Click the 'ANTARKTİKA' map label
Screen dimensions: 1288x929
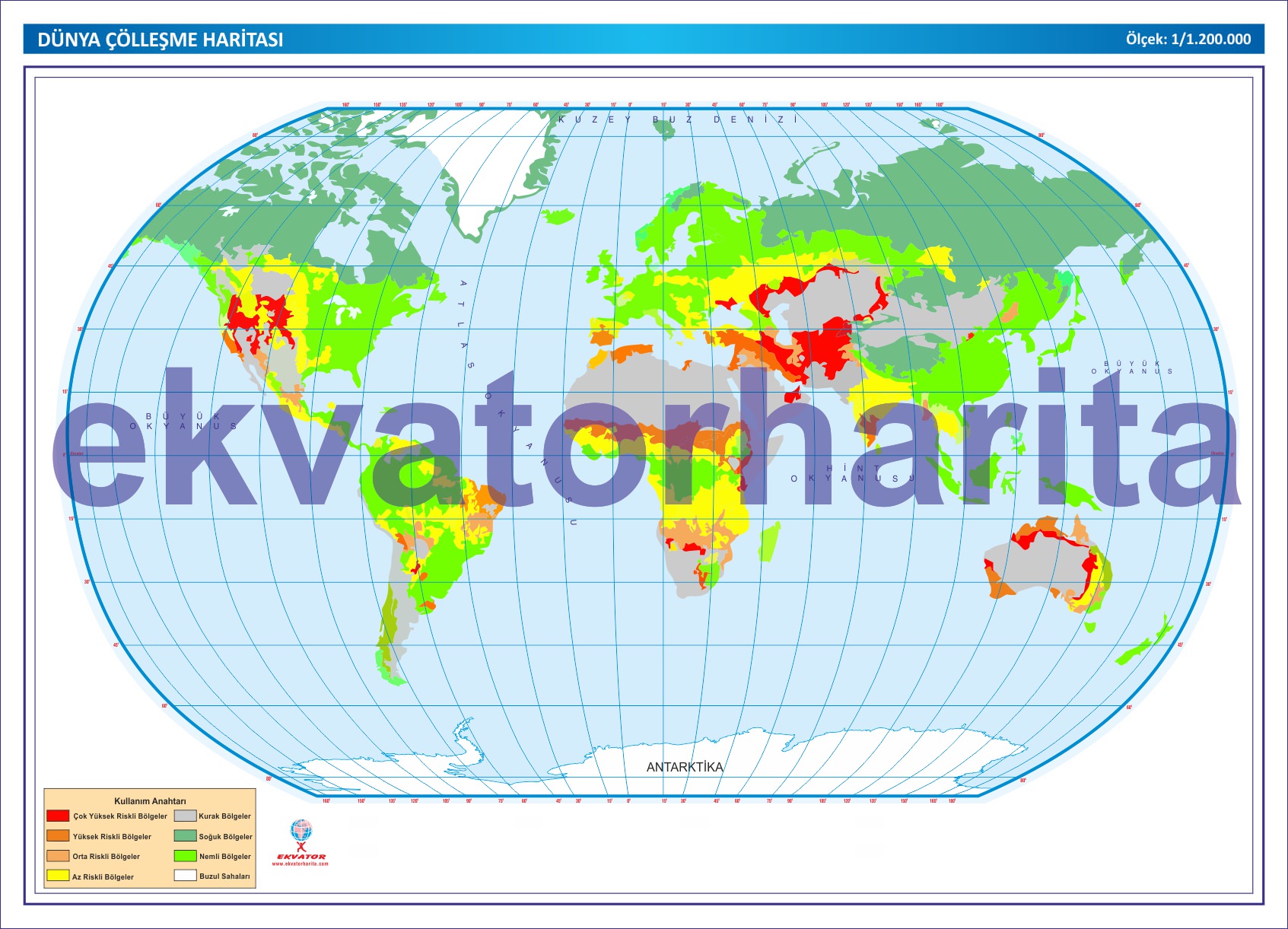coord(685,767)
